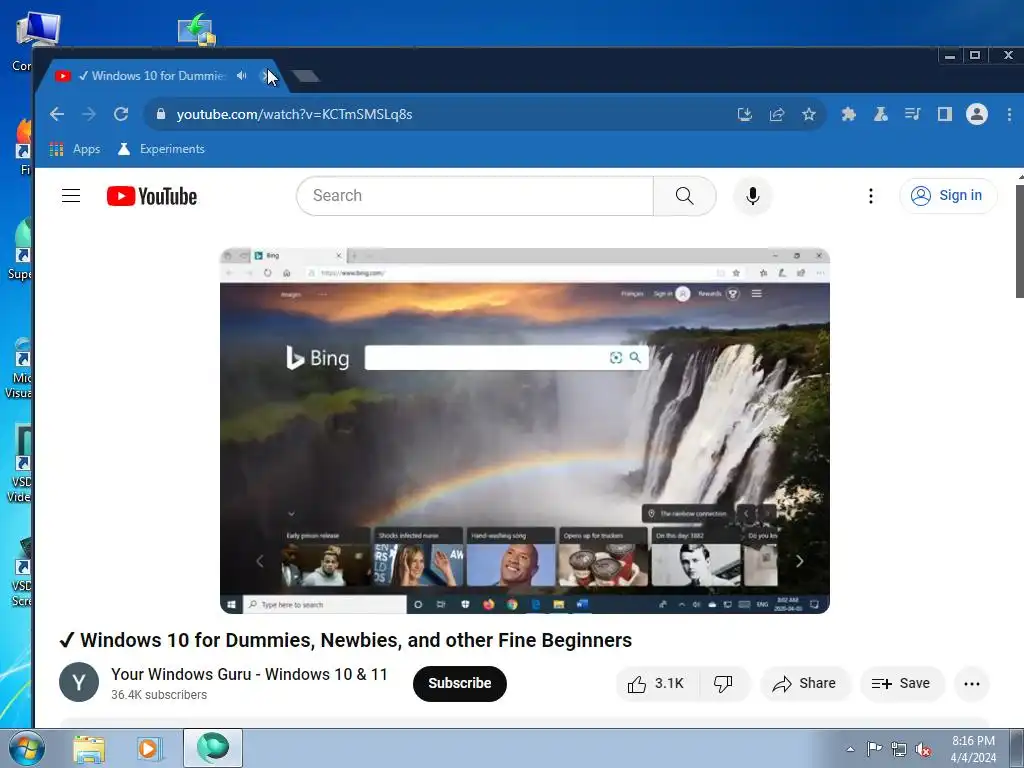Click the padlock site info icon
1024x768 pixels.
point(161,114)
